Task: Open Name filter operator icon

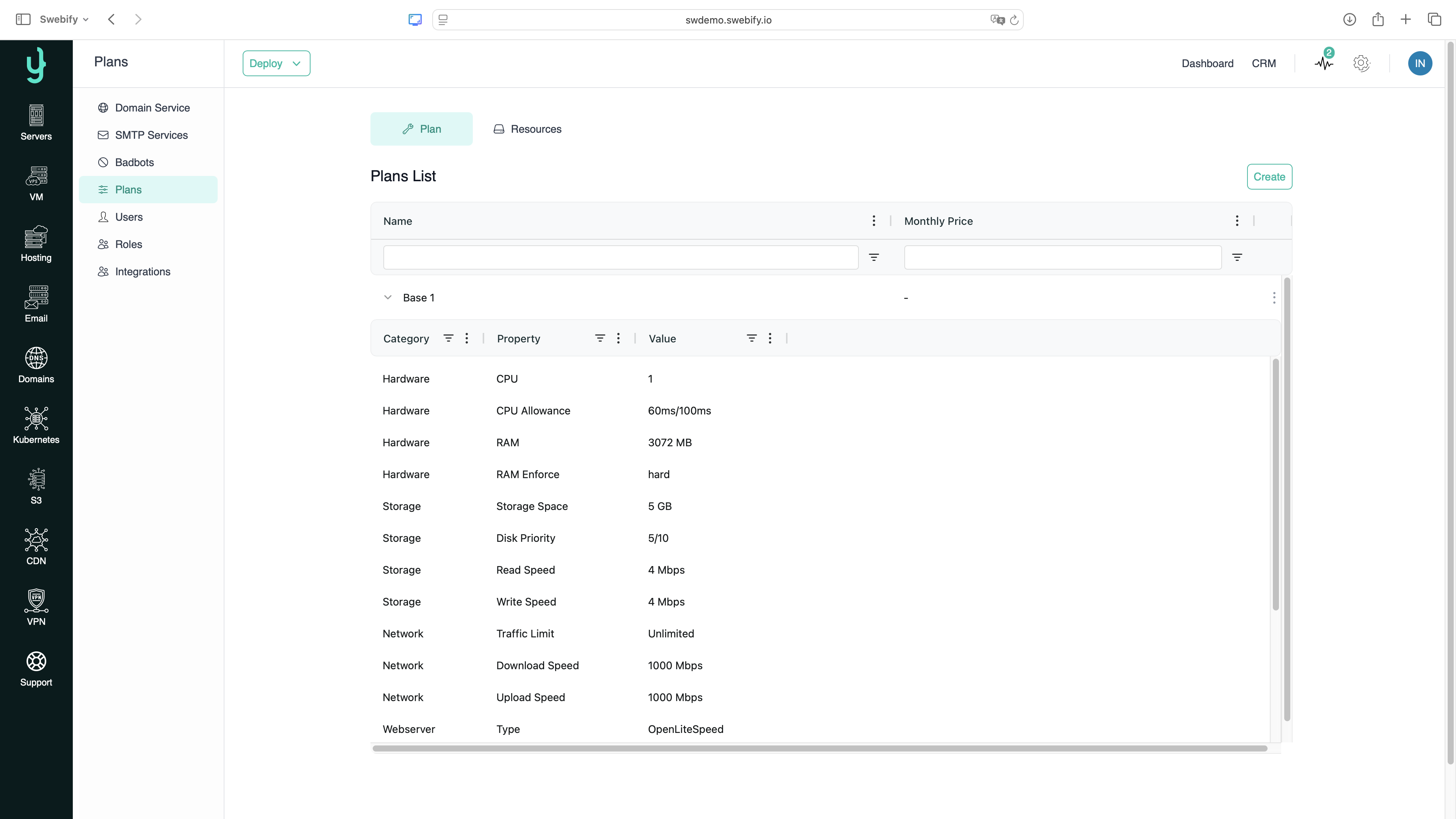Action: coord(874,258)
